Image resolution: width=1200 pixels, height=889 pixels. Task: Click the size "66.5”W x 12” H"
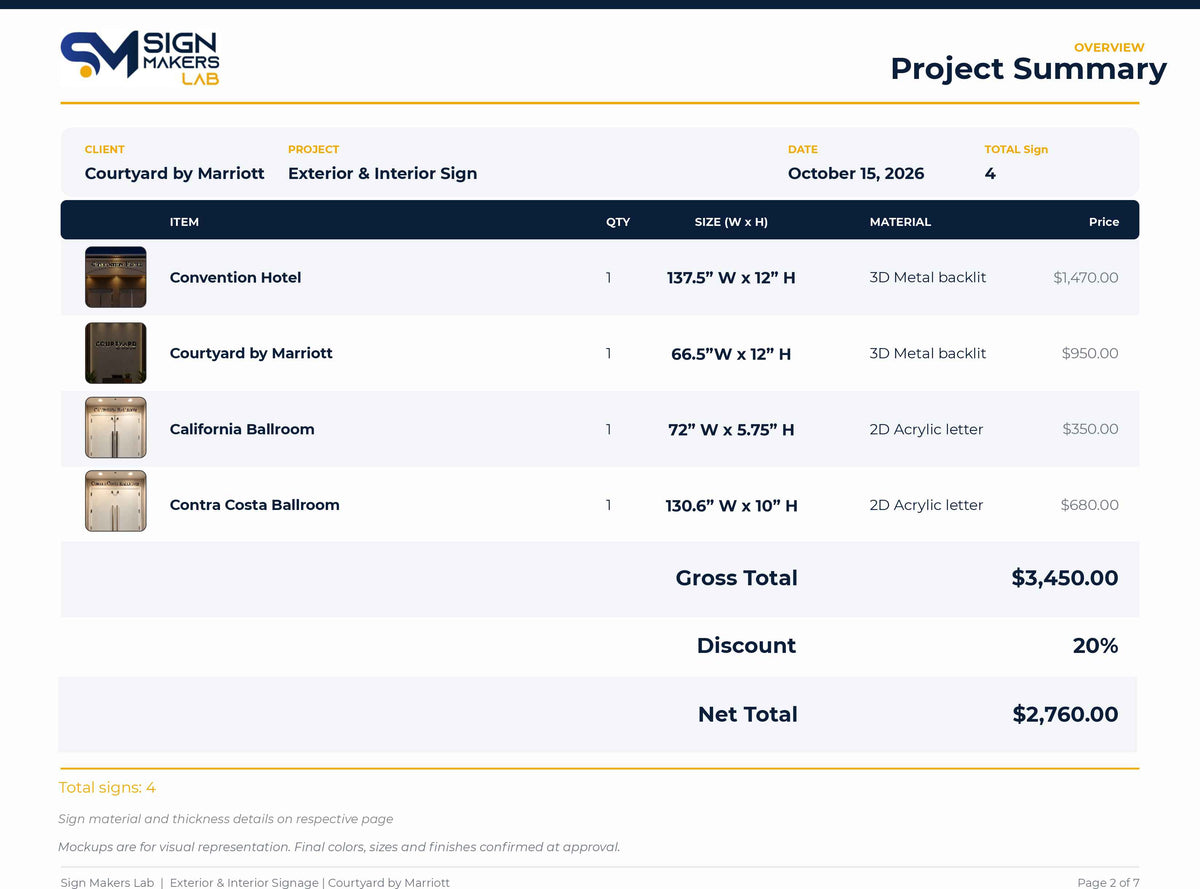[x=731, y=354]
